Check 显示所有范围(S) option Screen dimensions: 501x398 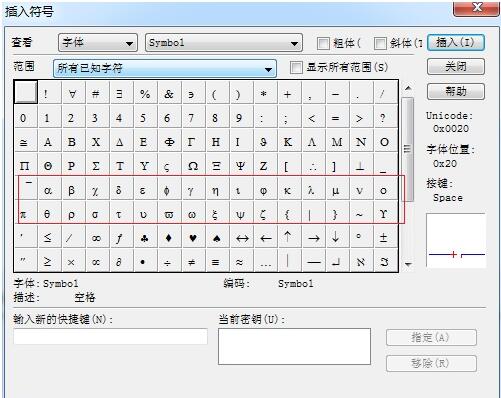[296, 67]
